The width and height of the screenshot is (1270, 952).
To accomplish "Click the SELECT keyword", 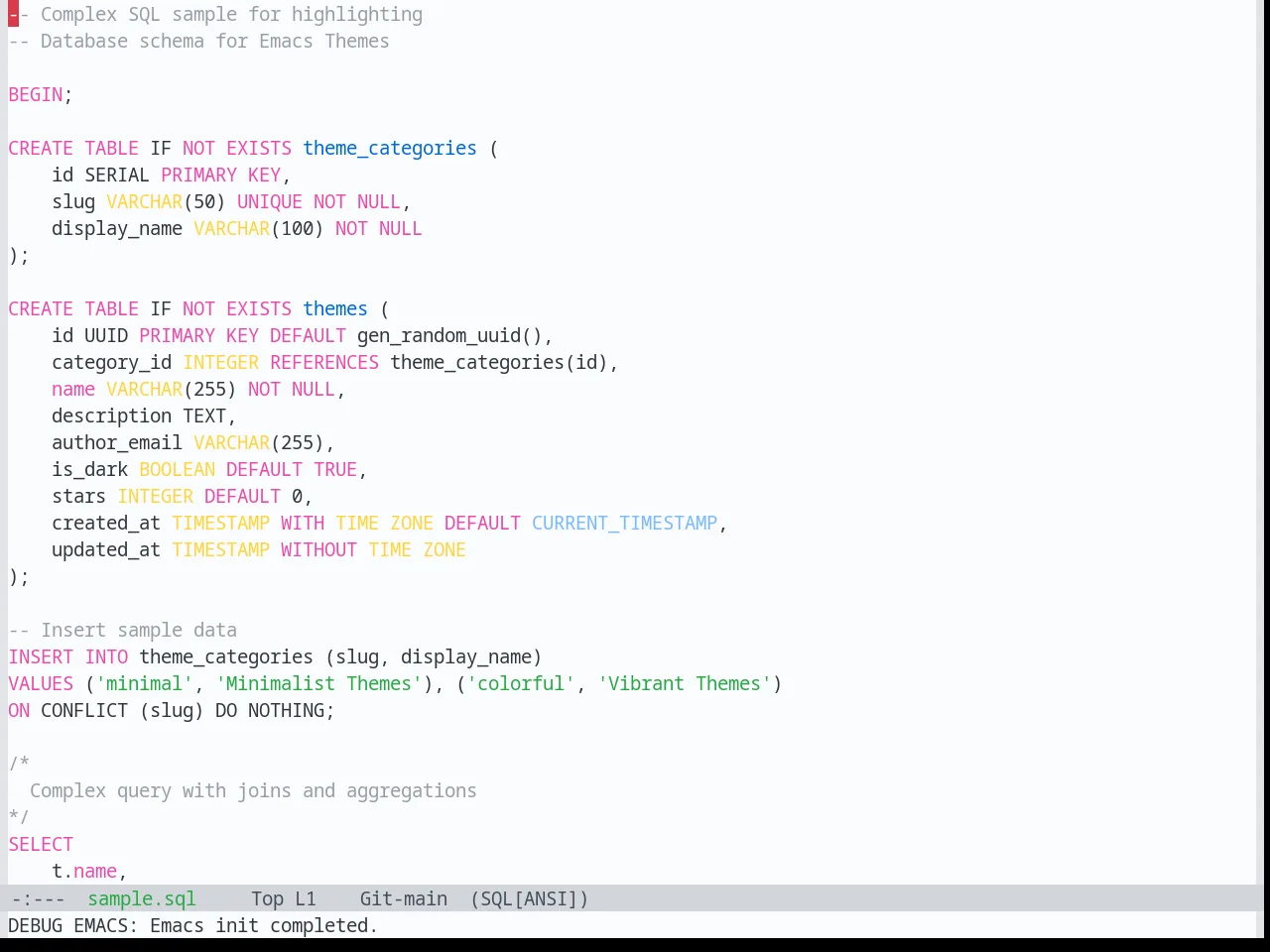I will [x=41, y=844].
